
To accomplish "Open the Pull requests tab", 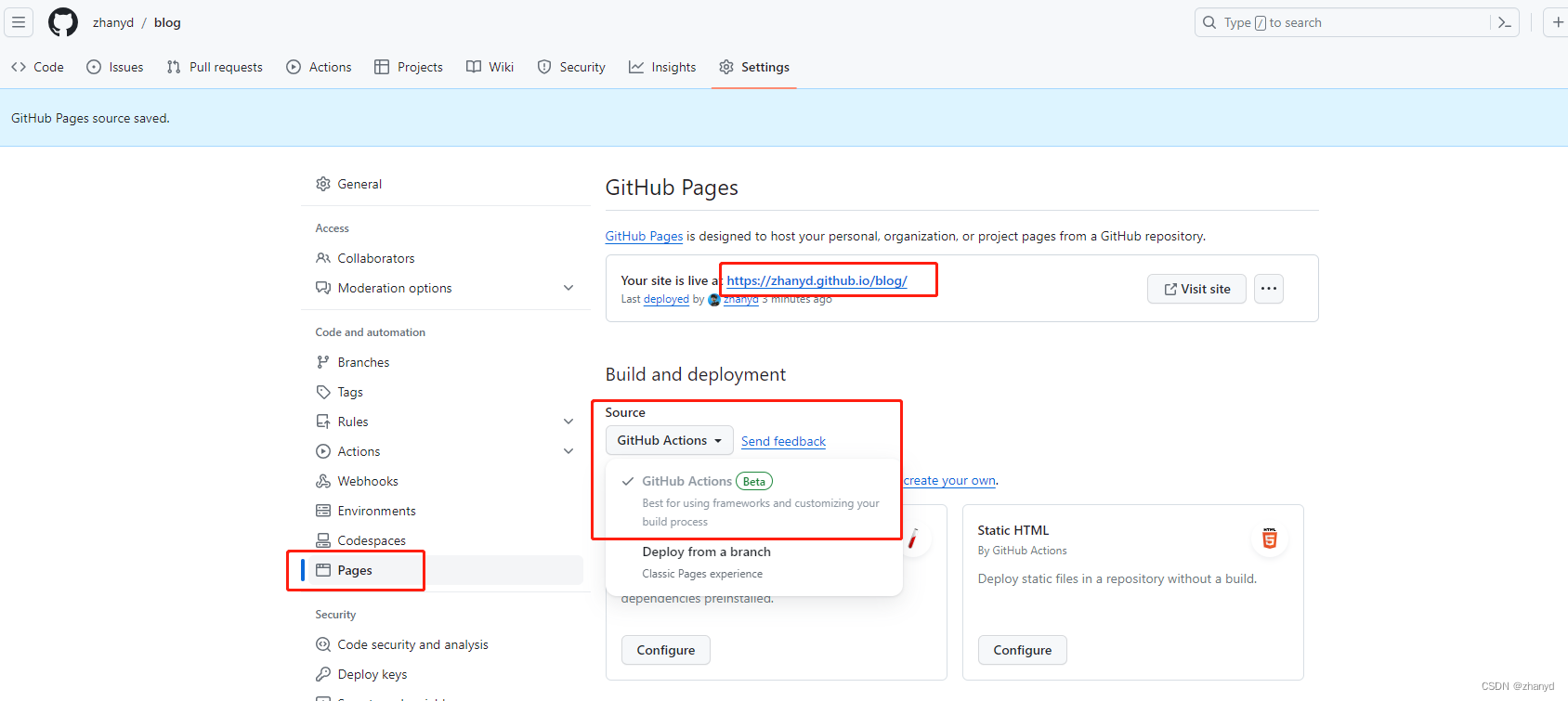I will click(x=215, y=67).
